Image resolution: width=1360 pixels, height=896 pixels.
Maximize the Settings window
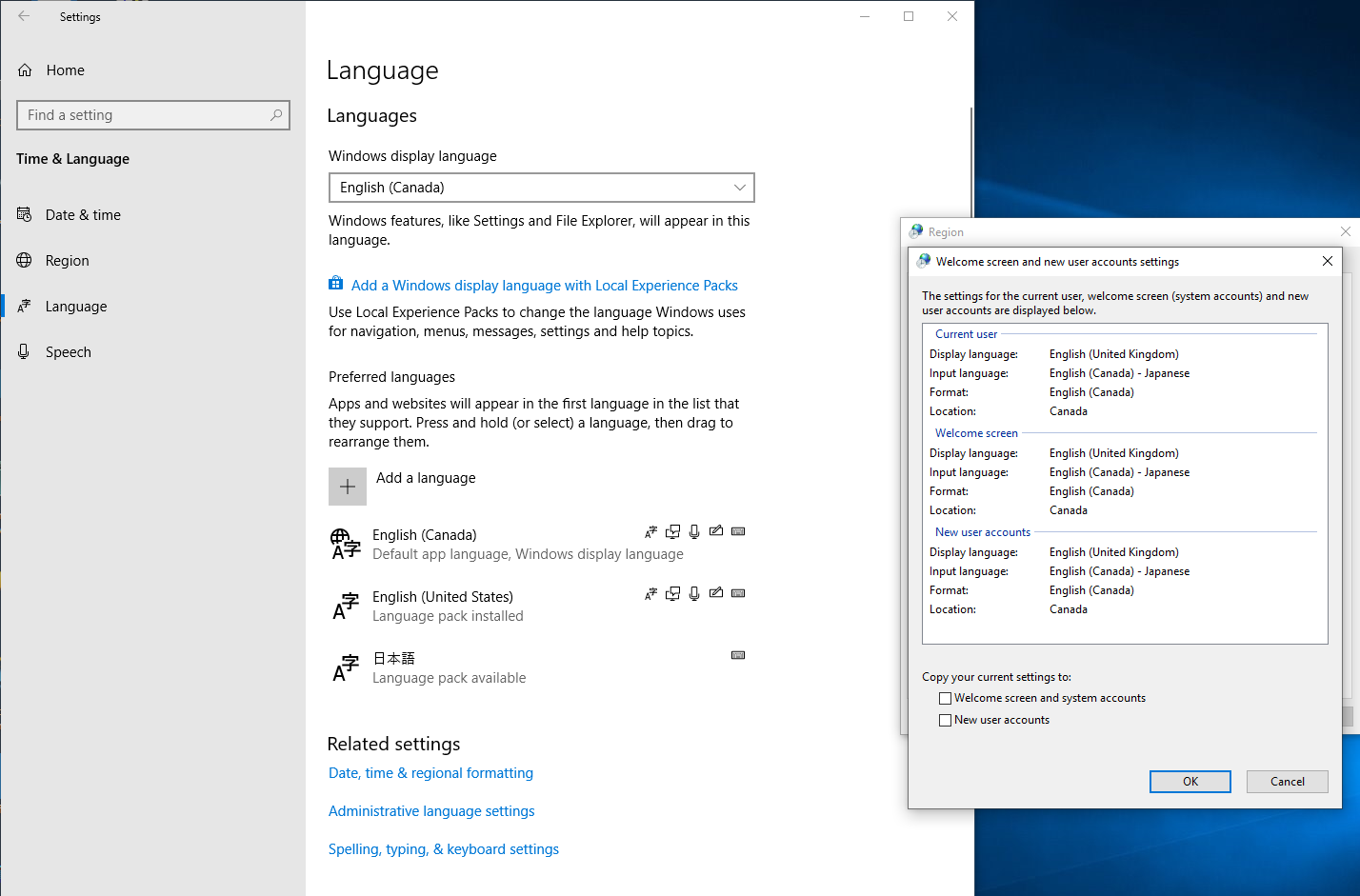tap(909, 16)
